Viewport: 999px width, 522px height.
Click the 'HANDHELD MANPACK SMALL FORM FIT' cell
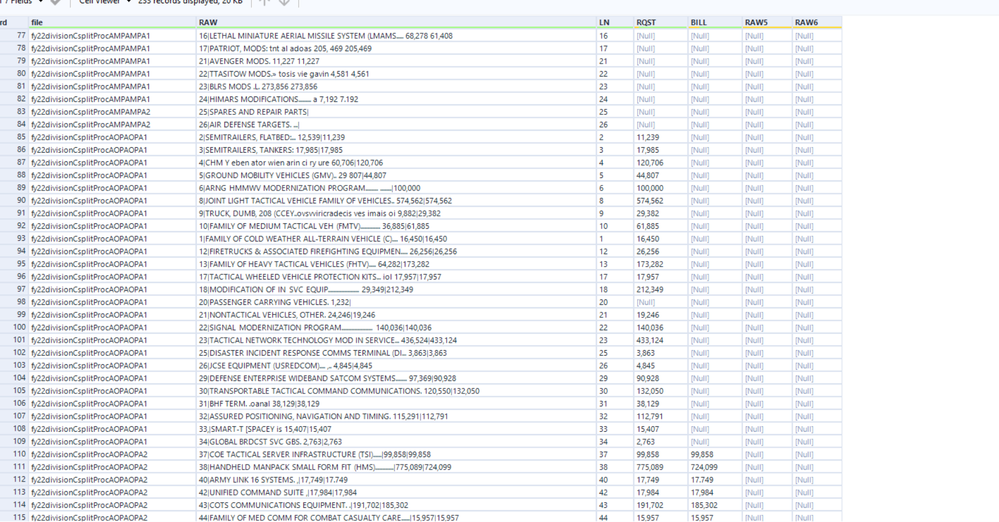click(396, 467)
